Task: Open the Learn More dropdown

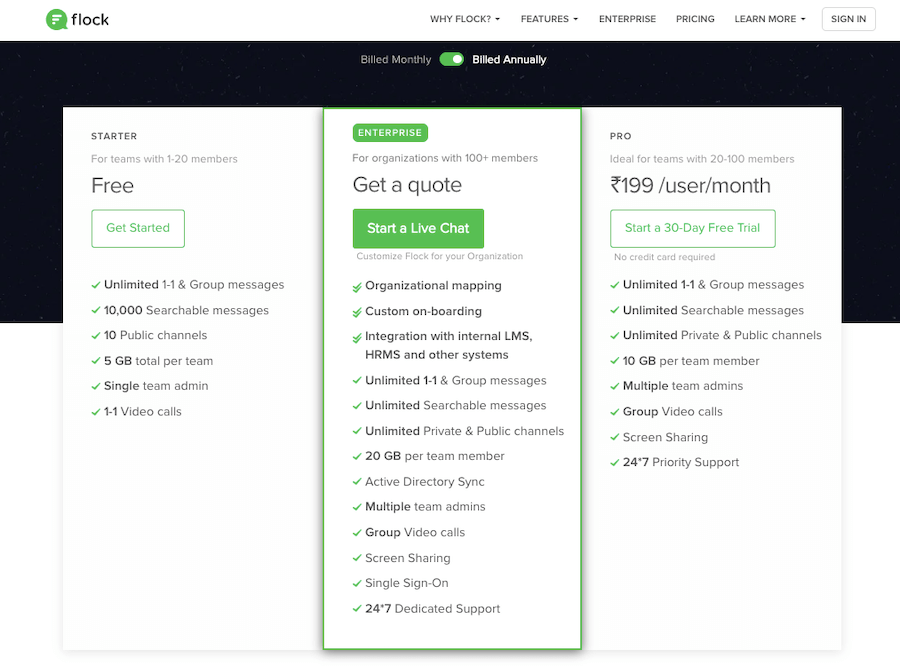Action: [x=770, y=19]
